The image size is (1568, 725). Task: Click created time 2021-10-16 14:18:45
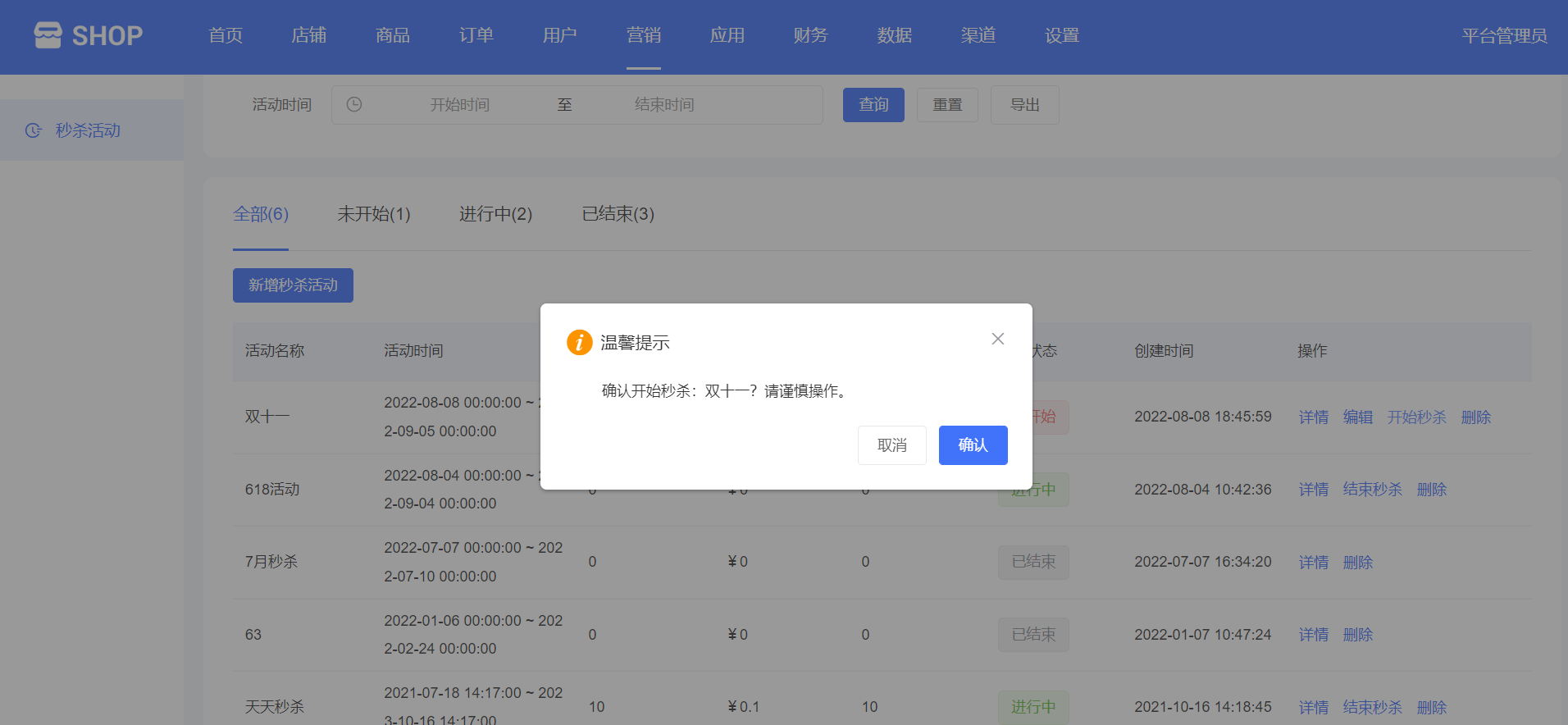(1203, 707)
